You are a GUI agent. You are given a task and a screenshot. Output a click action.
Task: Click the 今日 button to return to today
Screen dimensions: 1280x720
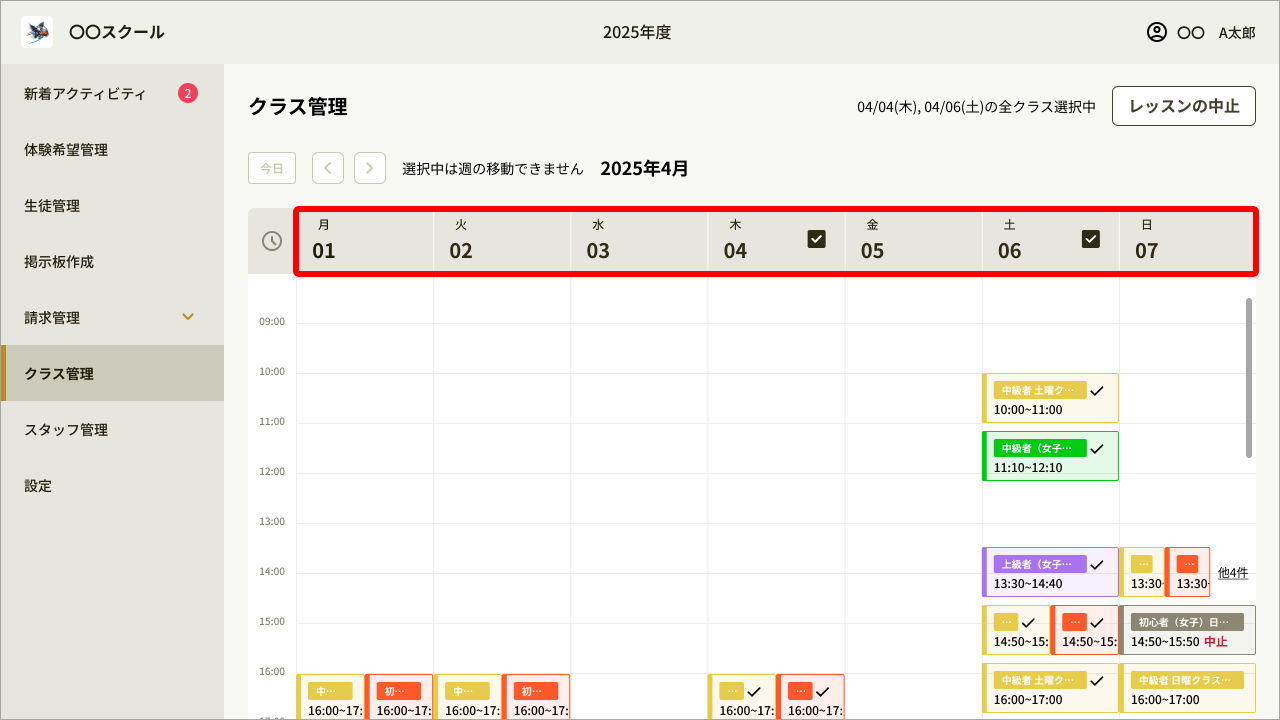click(x=271, y=167)
